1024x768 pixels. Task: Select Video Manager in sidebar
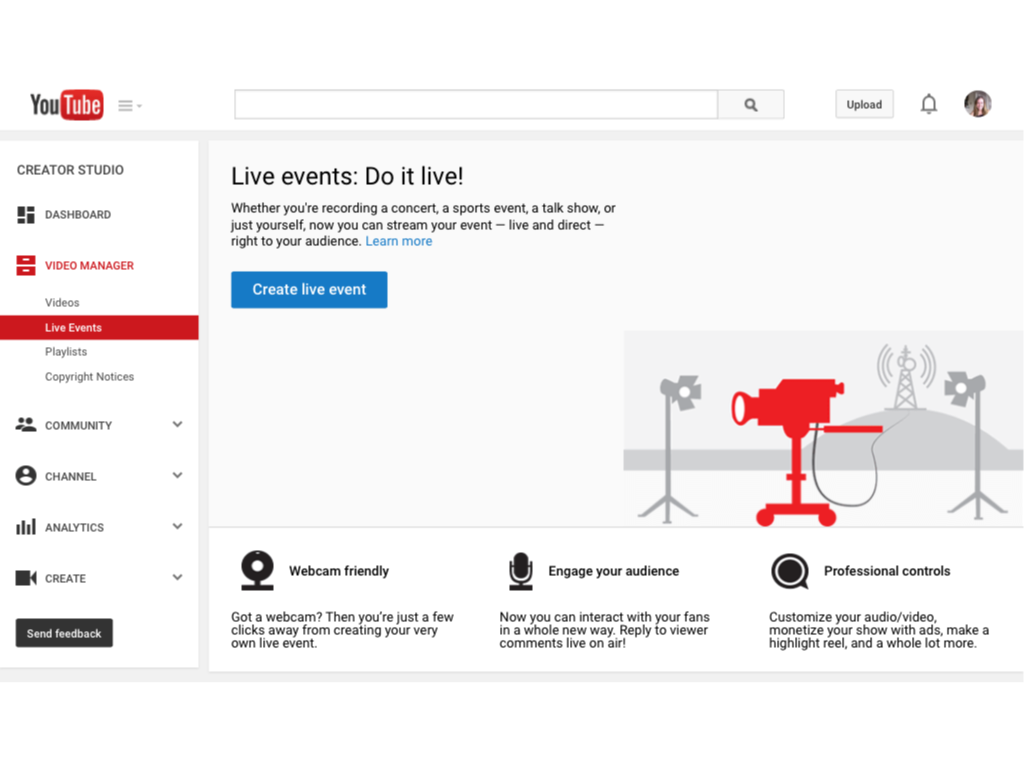(x=89, y=266)
